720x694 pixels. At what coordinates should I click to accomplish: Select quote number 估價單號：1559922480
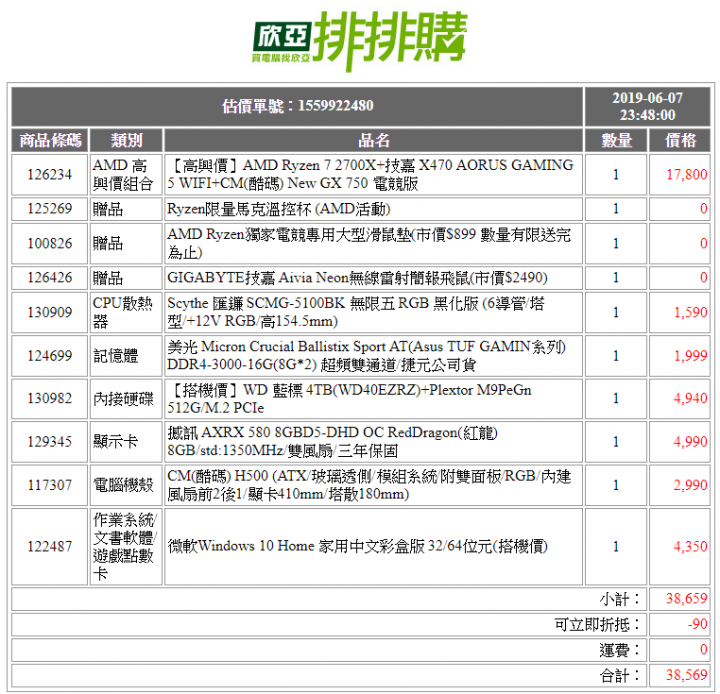point(298,106)
